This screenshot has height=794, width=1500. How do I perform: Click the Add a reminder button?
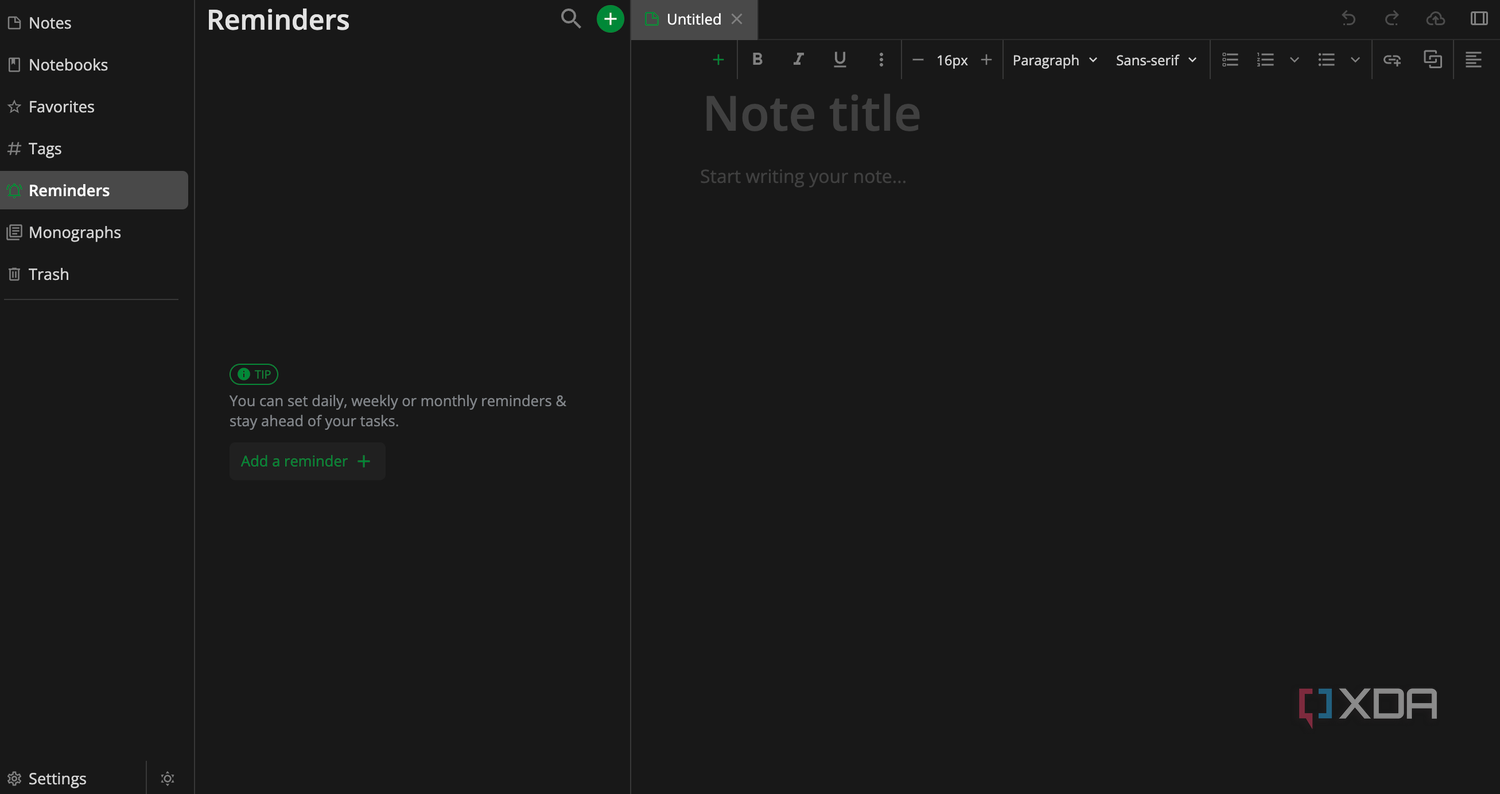coord(307,461)
